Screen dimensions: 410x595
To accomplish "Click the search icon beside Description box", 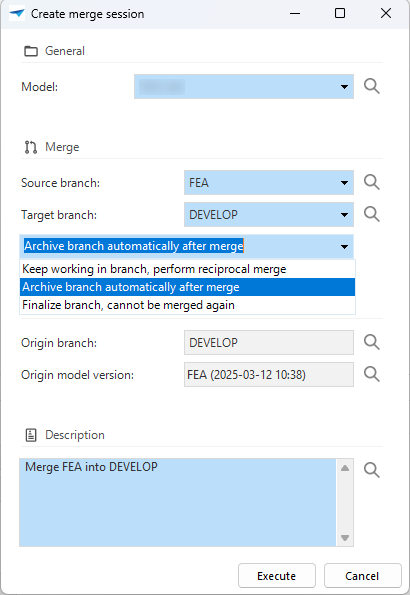I will click(372, 470).
